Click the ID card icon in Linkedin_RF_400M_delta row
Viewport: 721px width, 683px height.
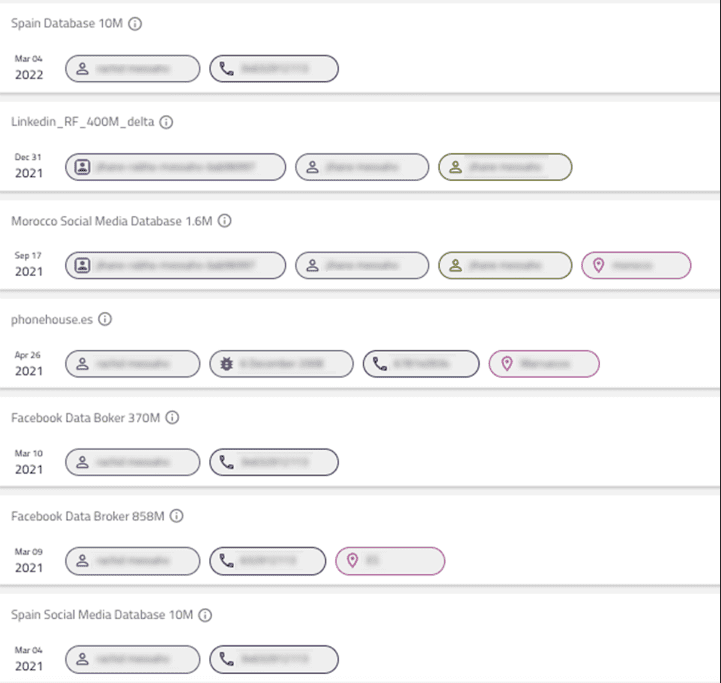point(84,167)
